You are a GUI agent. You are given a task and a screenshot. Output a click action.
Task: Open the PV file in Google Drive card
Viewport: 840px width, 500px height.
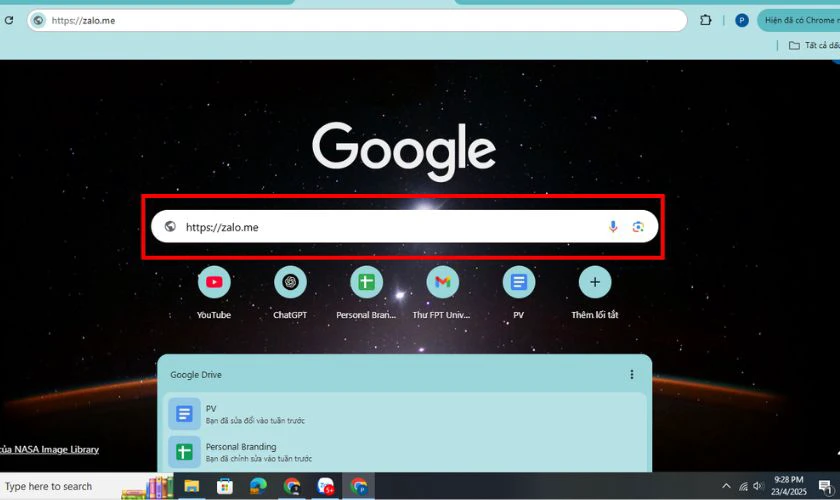[405, 414]
